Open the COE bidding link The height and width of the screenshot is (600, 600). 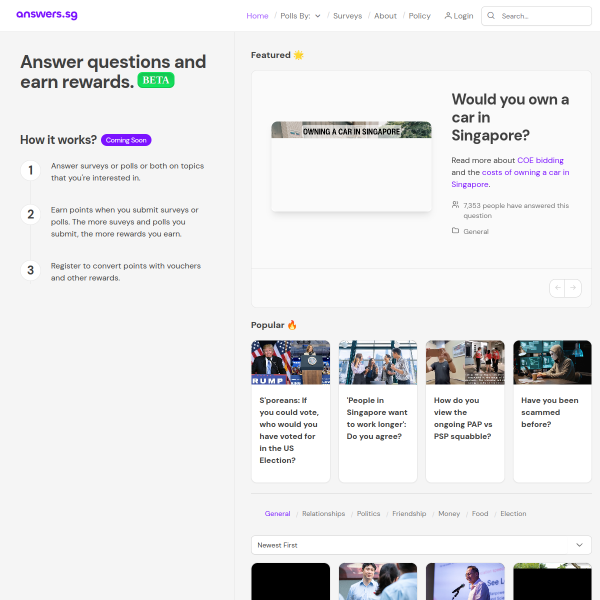click(x=540, y=160)
